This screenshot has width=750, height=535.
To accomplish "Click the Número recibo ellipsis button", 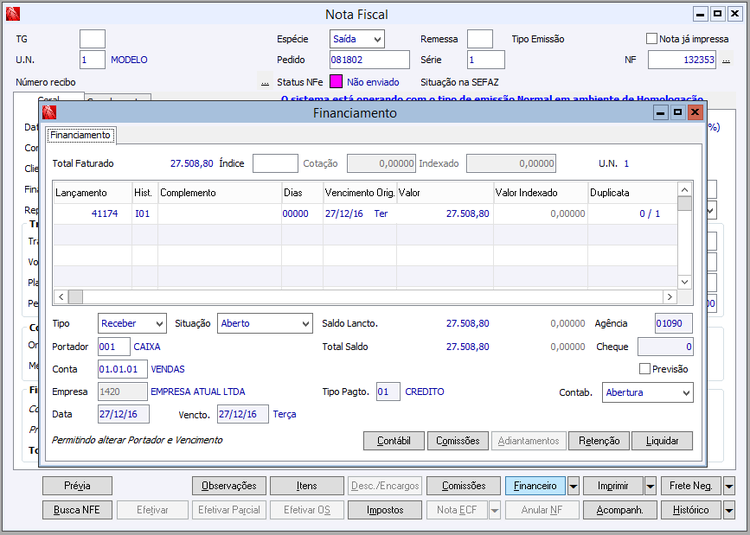I will point(264,83).
